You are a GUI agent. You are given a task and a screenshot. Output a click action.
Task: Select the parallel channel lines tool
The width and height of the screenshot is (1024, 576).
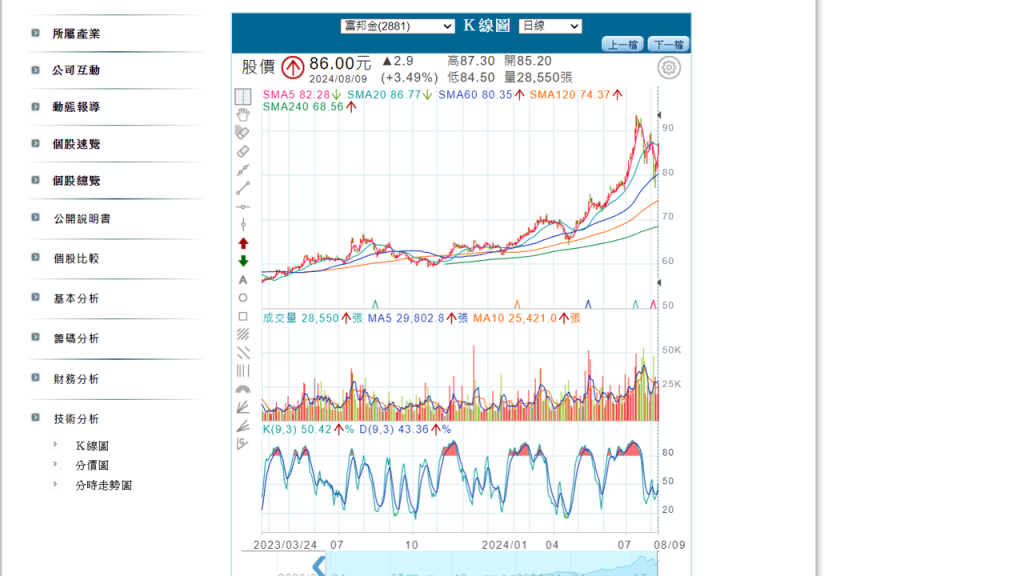pyautogui.click(x=243, y=353)
